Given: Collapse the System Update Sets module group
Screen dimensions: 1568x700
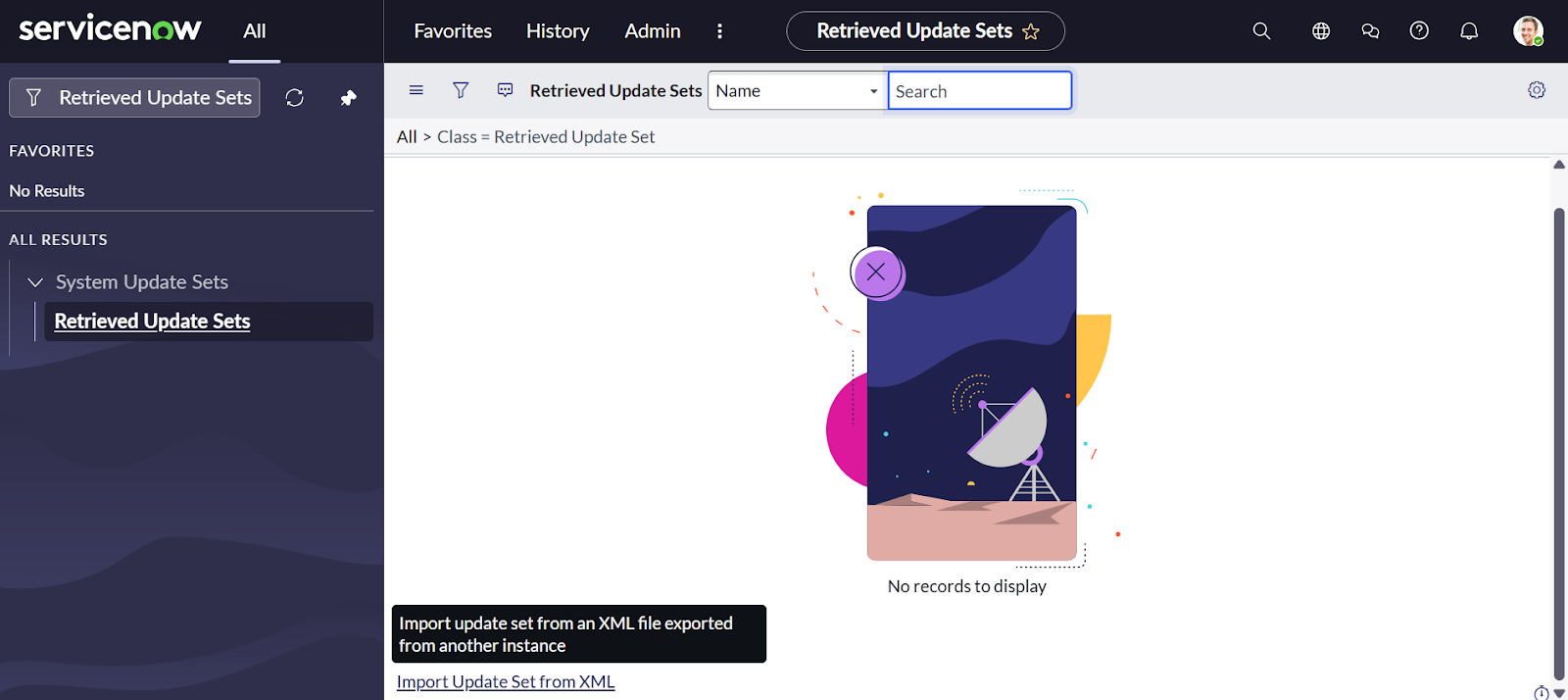Looking at the screenshot, I should point(36,282).
